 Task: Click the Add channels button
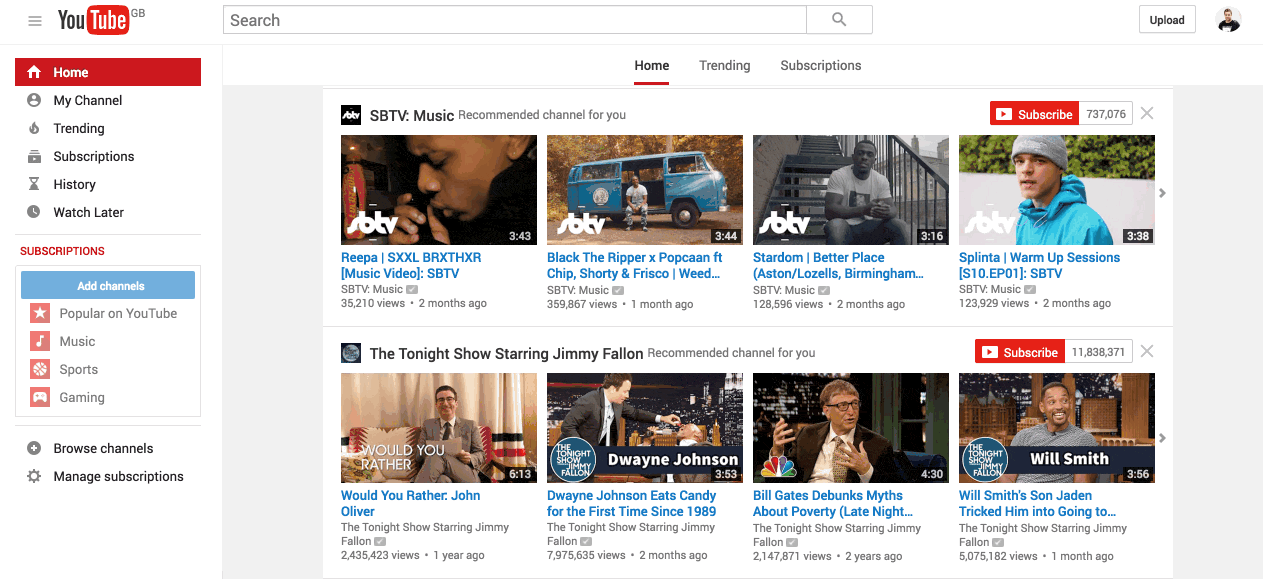(x=108, y=285)
